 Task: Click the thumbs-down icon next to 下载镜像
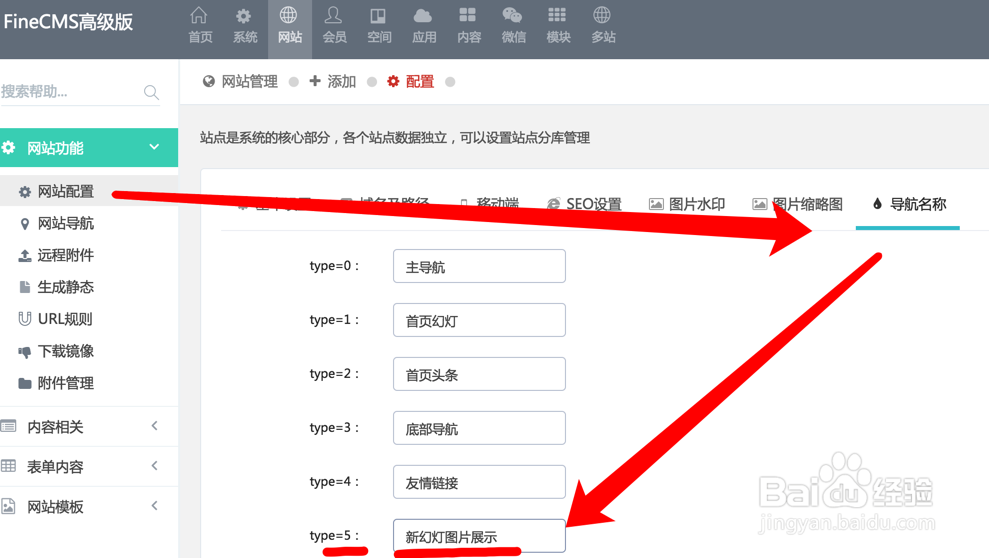click(25, 352)
